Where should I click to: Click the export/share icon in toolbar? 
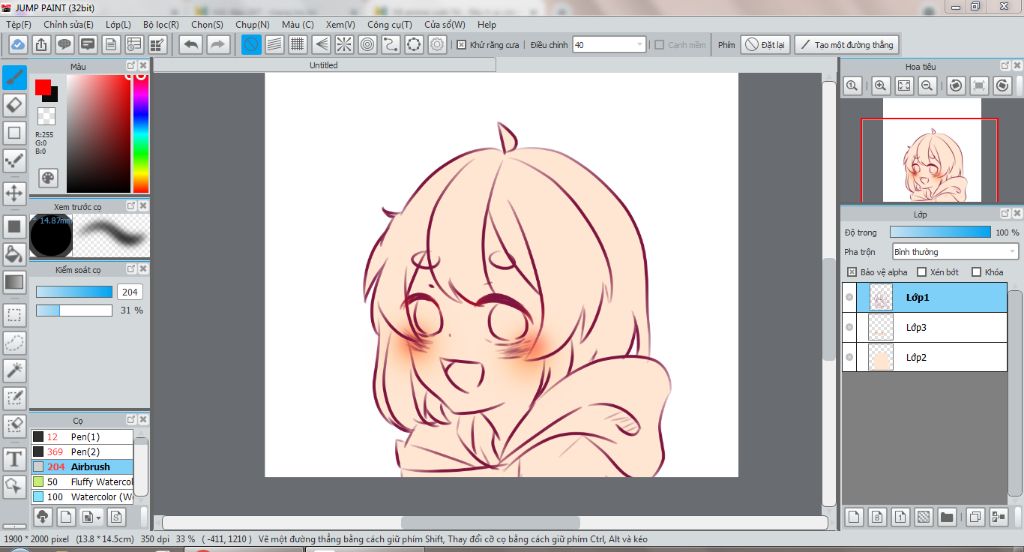(41, 44)
